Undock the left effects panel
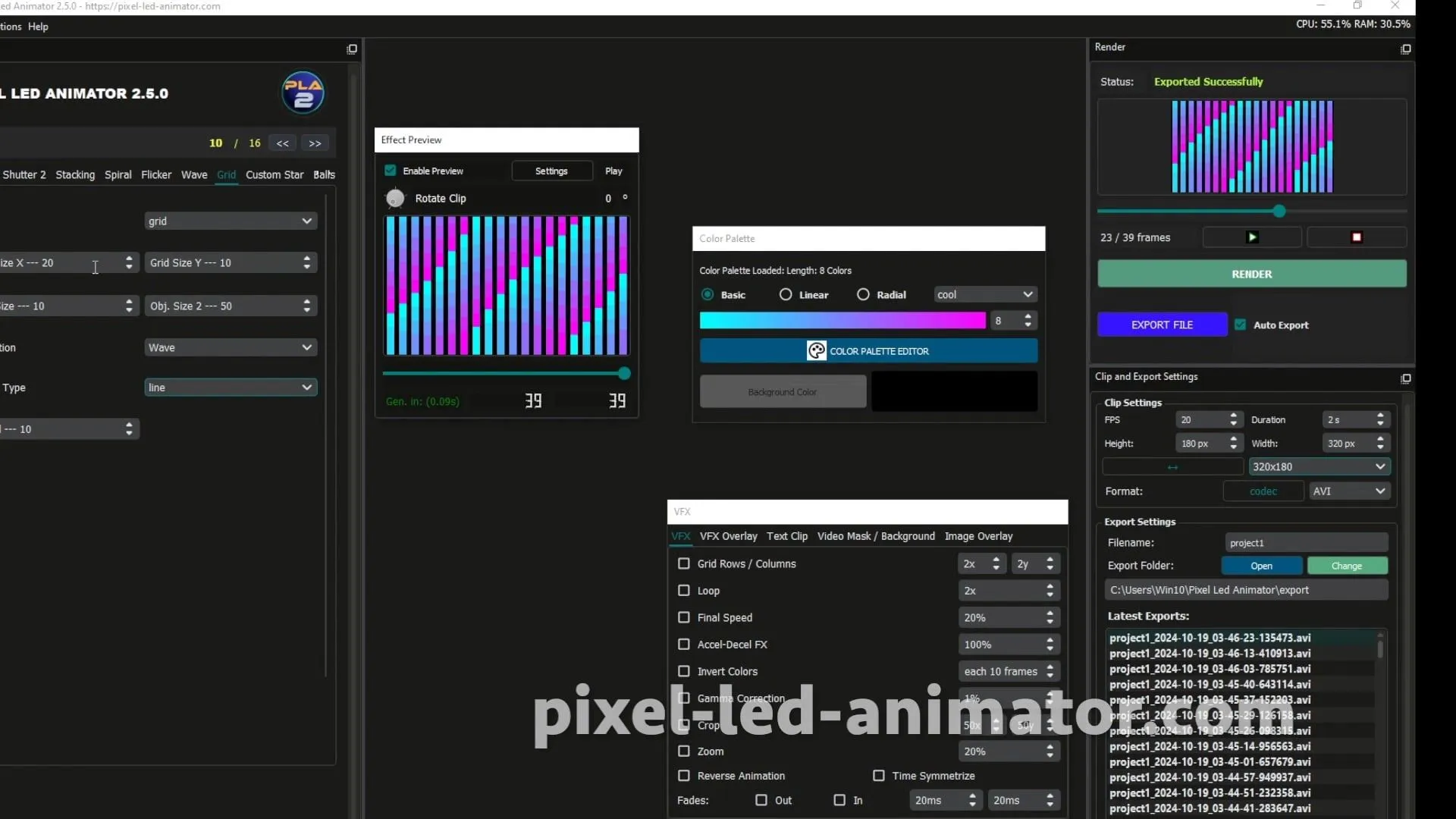The width and height of the screenshot is (1456, 819). click(x=352, y=49)
